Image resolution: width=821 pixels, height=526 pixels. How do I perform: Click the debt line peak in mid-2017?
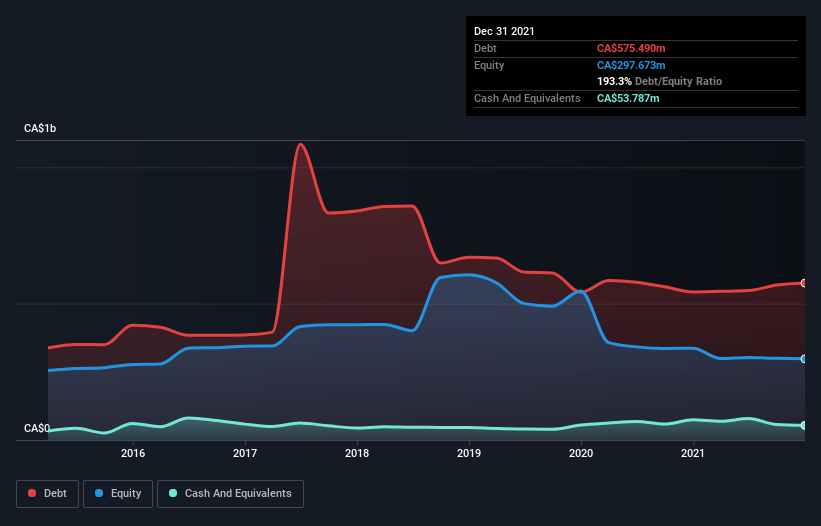301,144
